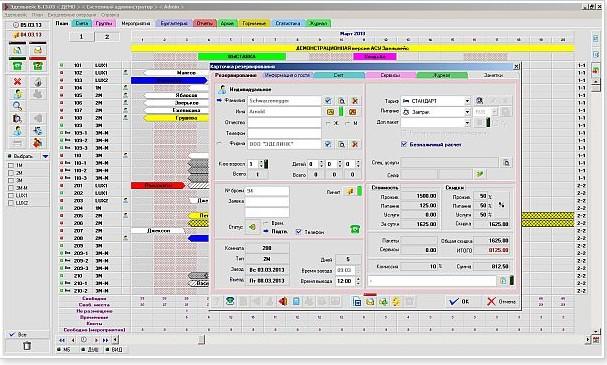Click the red X delete icon in left toolbar
This screenshot has height=365, width=607.
click(x=17, y=82)
